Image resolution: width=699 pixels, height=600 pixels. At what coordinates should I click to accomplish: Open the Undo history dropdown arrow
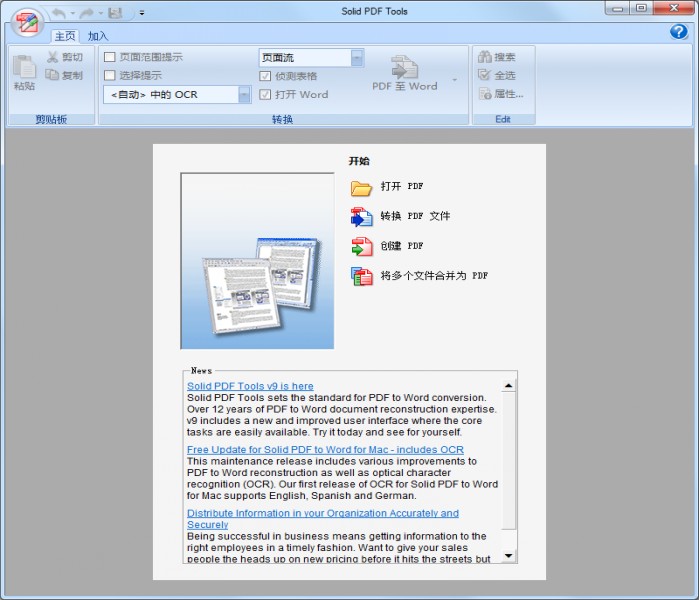click(x=73, y=13)
